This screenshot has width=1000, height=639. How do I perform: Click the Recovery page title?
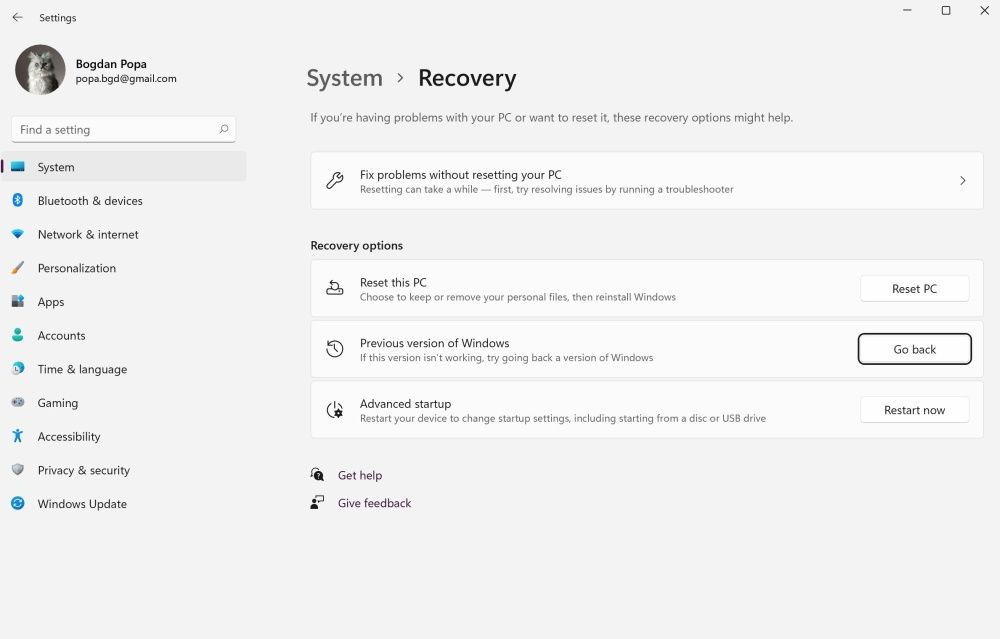pos(467,78)
